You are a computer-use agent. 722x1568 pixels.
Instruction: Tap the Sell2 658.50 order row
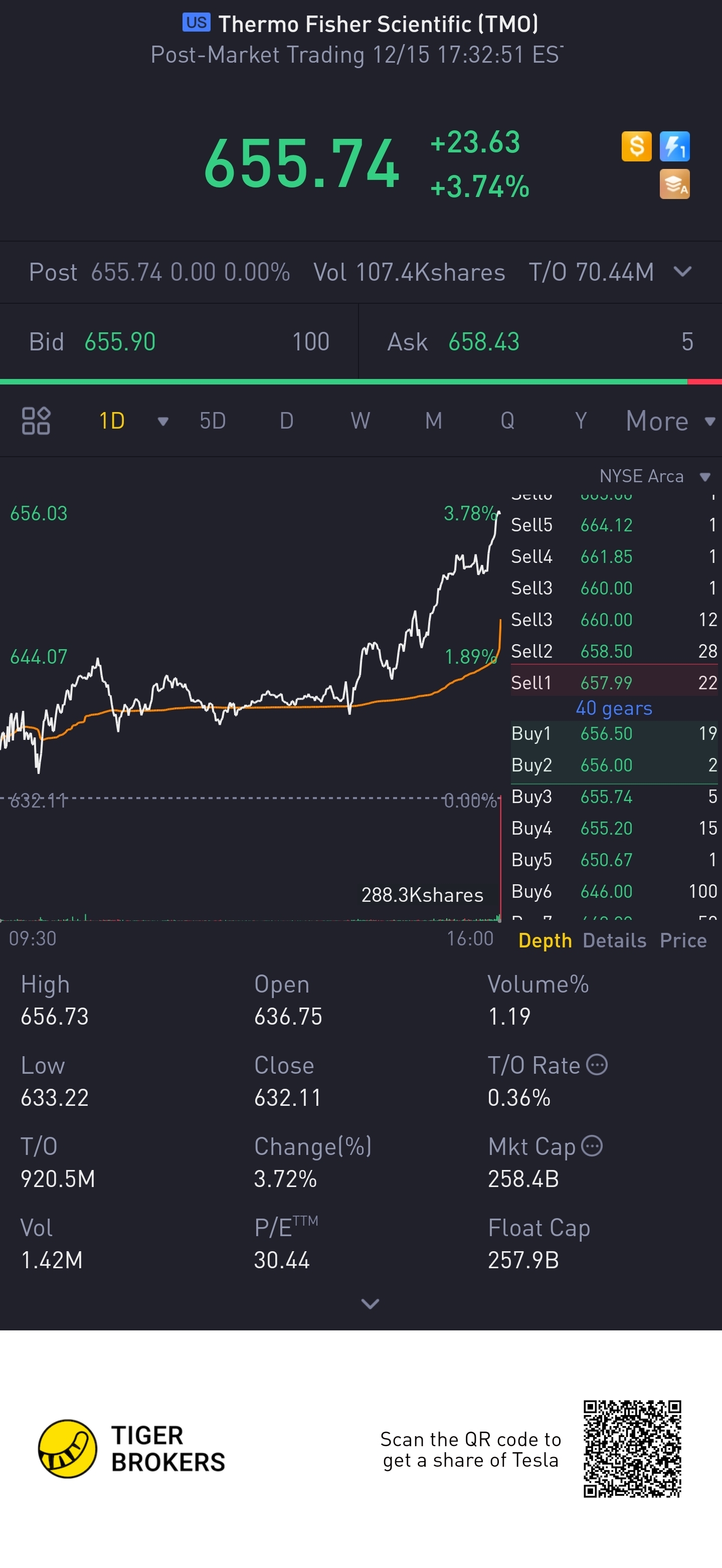614,651
